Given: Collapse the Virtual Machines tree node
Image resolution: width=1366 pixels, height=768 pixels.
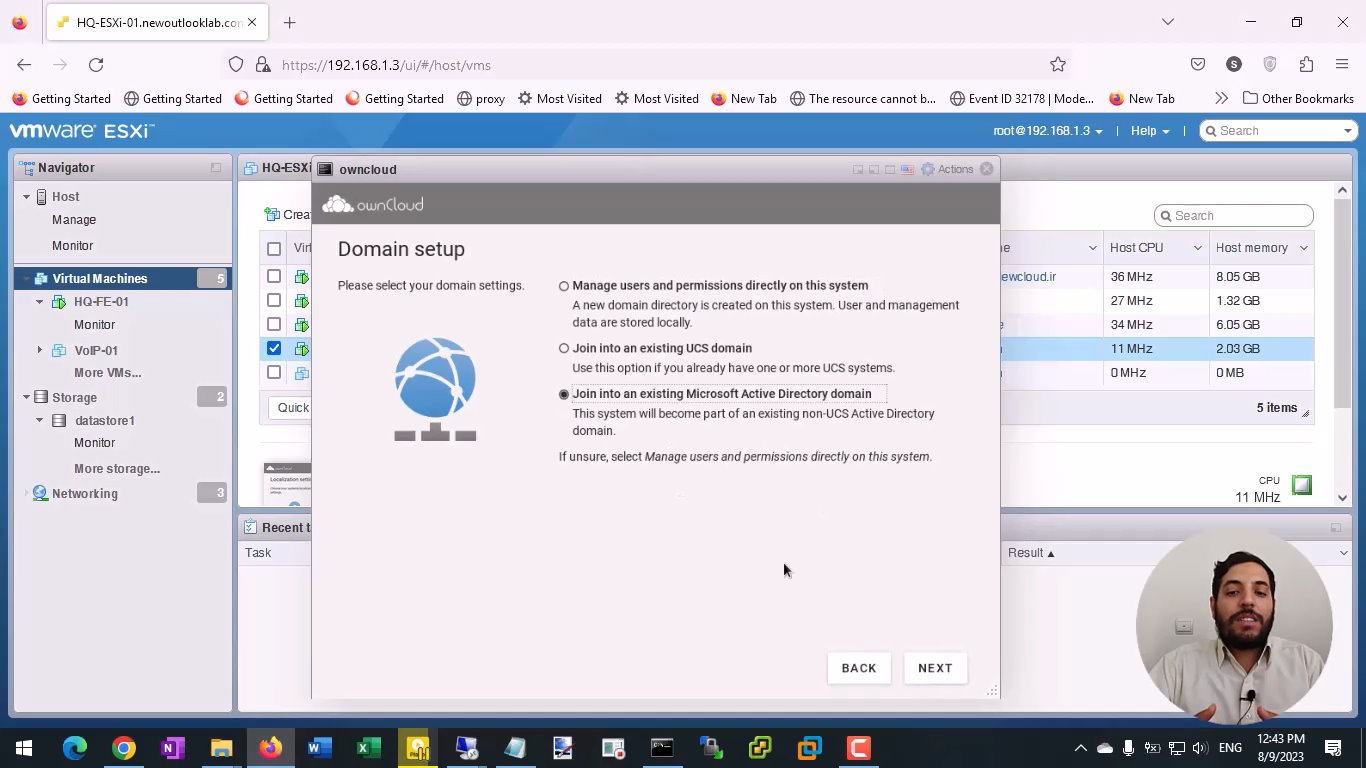Looking at the screenshot, I should (27, 279).
